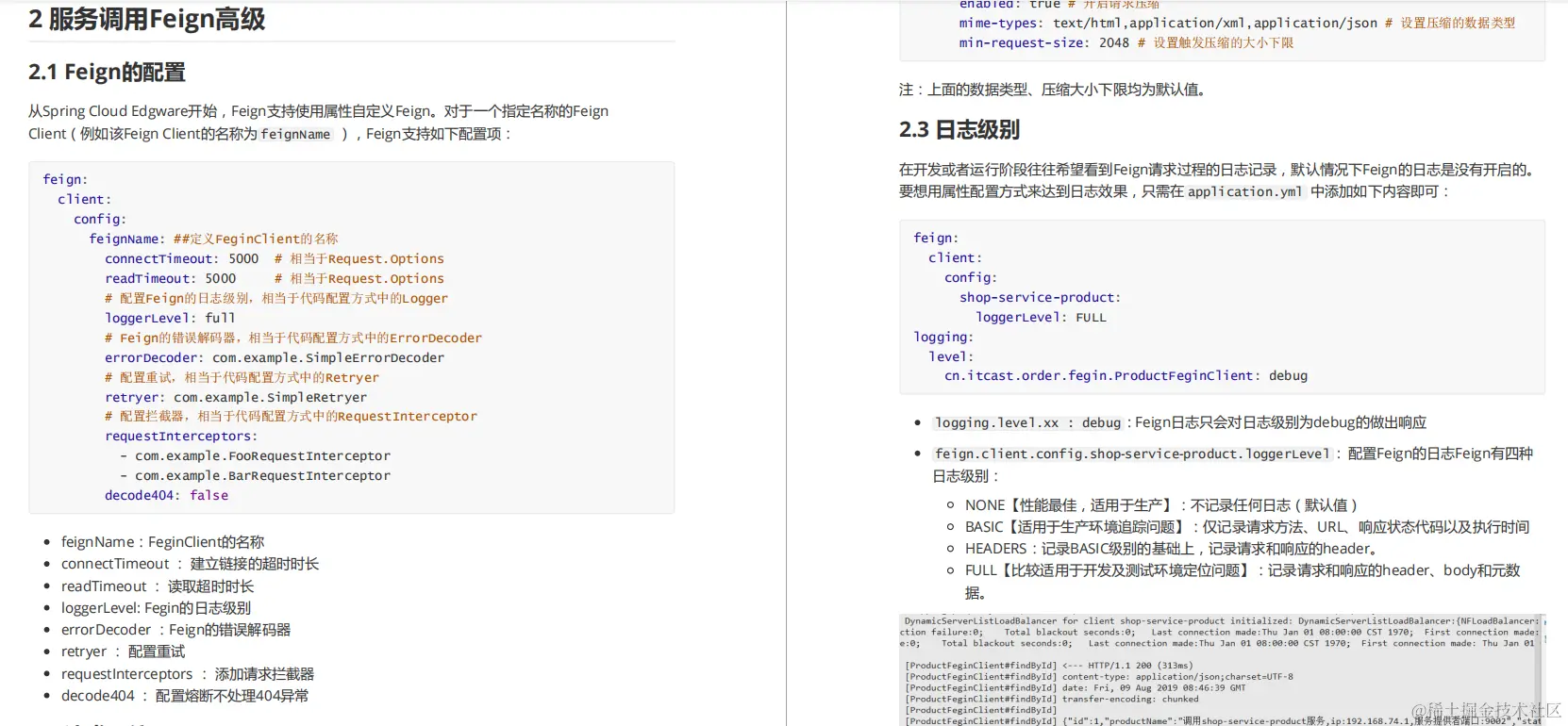Click bullet 'errorDecoder ：Feign的错误解码器'

pos(175,630)
